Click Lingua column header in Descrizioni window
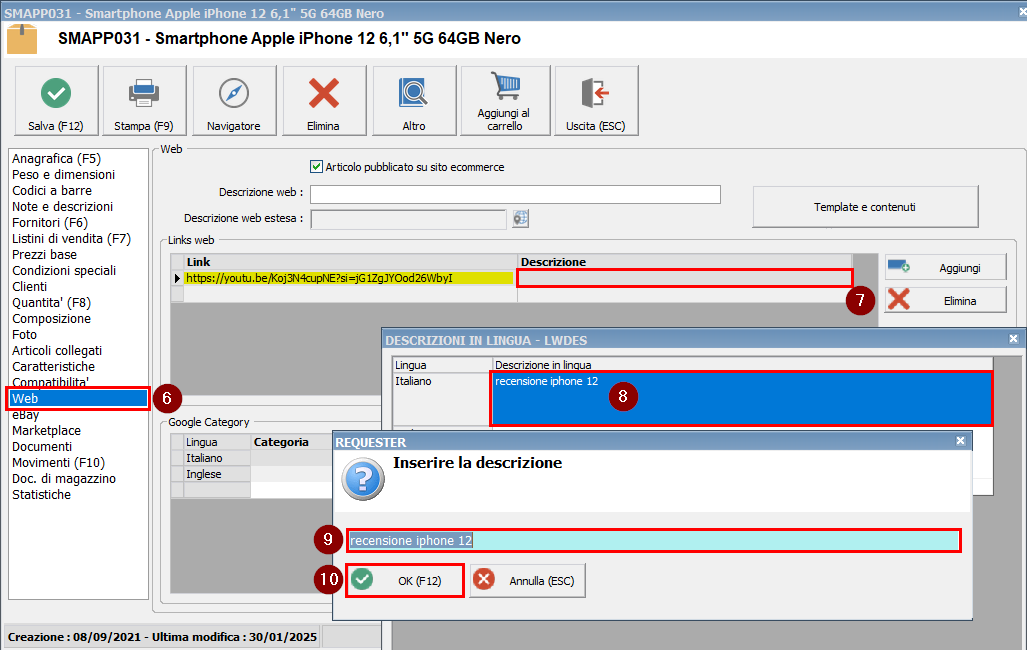Screen dimensions: 1027x650 (442, 365)
